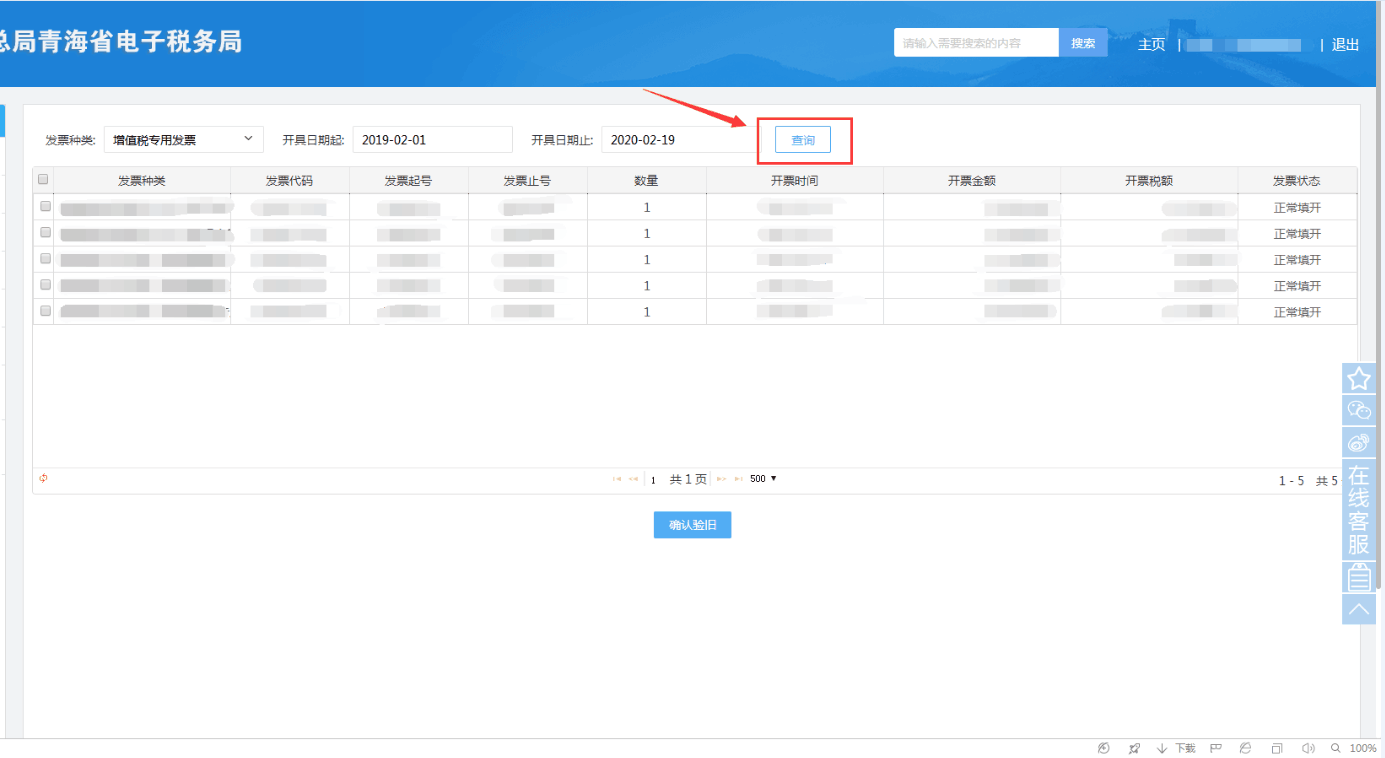
Task: Open the 500 rows-per-page dropdown
Action: pos(763,479)
